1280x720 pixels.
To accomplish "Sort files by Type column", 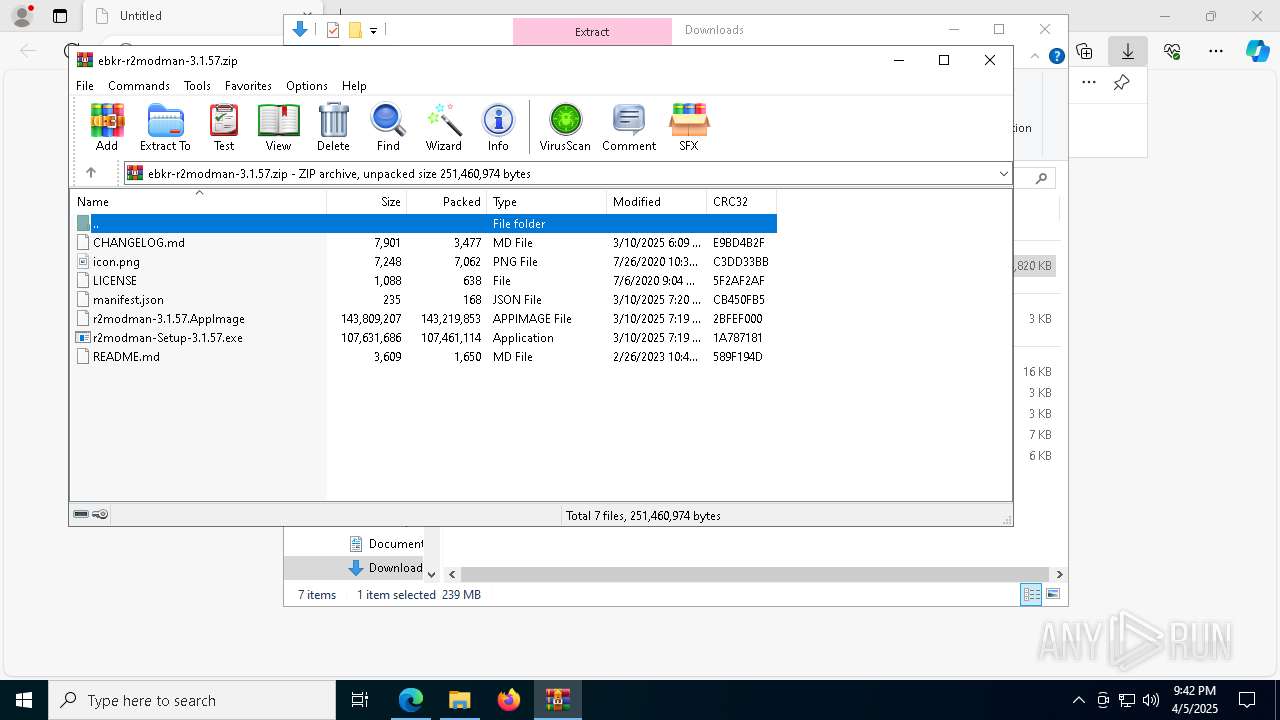I will point(547,202).
